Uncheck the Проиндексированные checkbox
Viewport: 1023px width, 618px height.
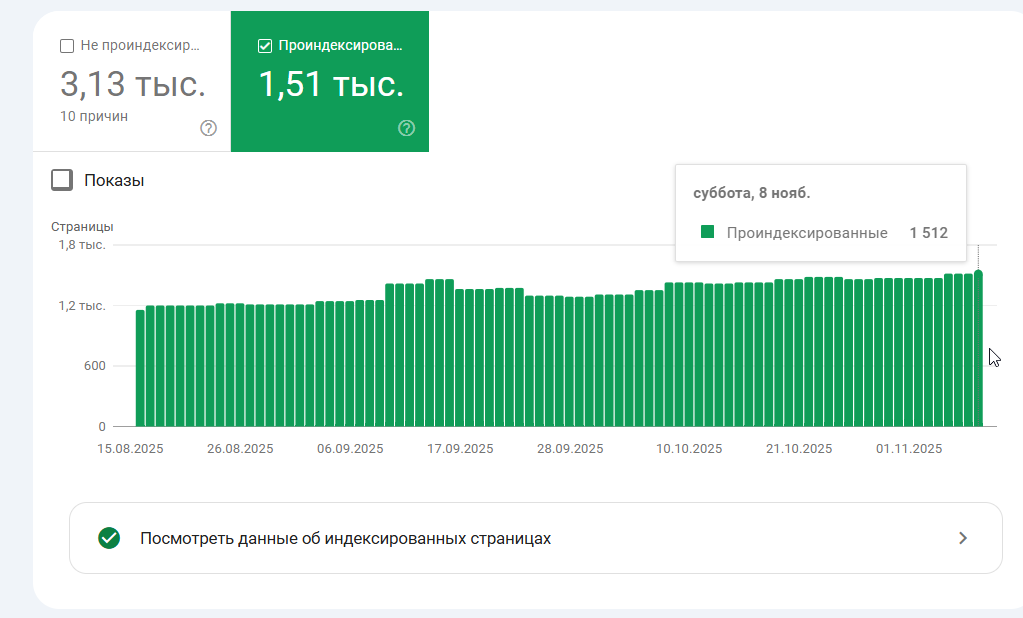(x=265, y=46)
